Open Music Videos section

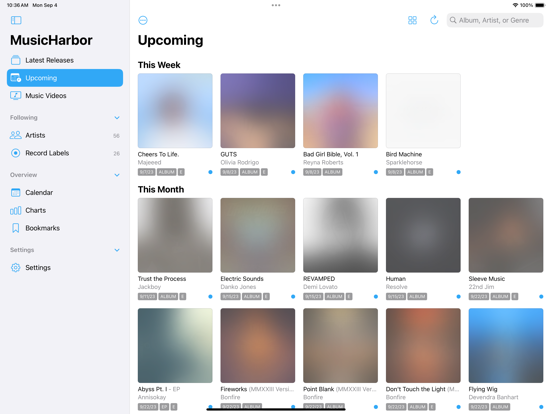click(x=65, y=95)
